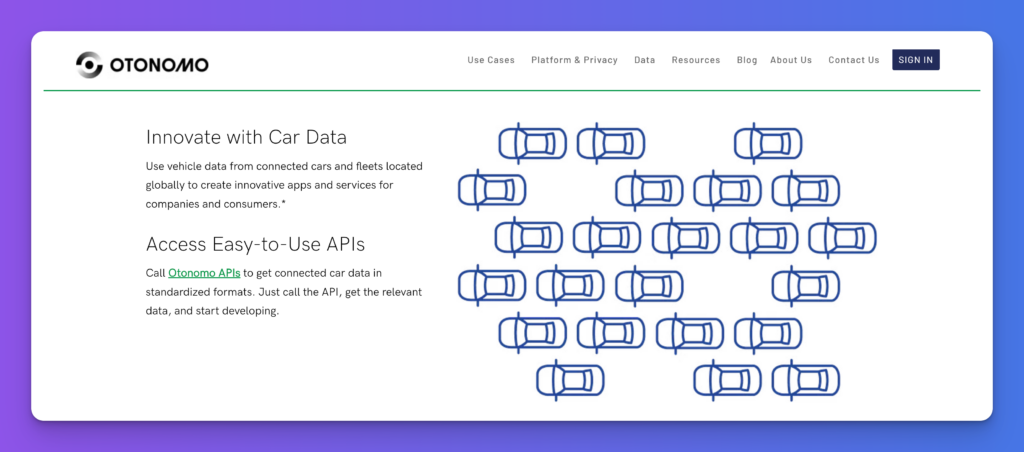
Task: Click the Innovate with Car Data heading
Action: point(246,137)
